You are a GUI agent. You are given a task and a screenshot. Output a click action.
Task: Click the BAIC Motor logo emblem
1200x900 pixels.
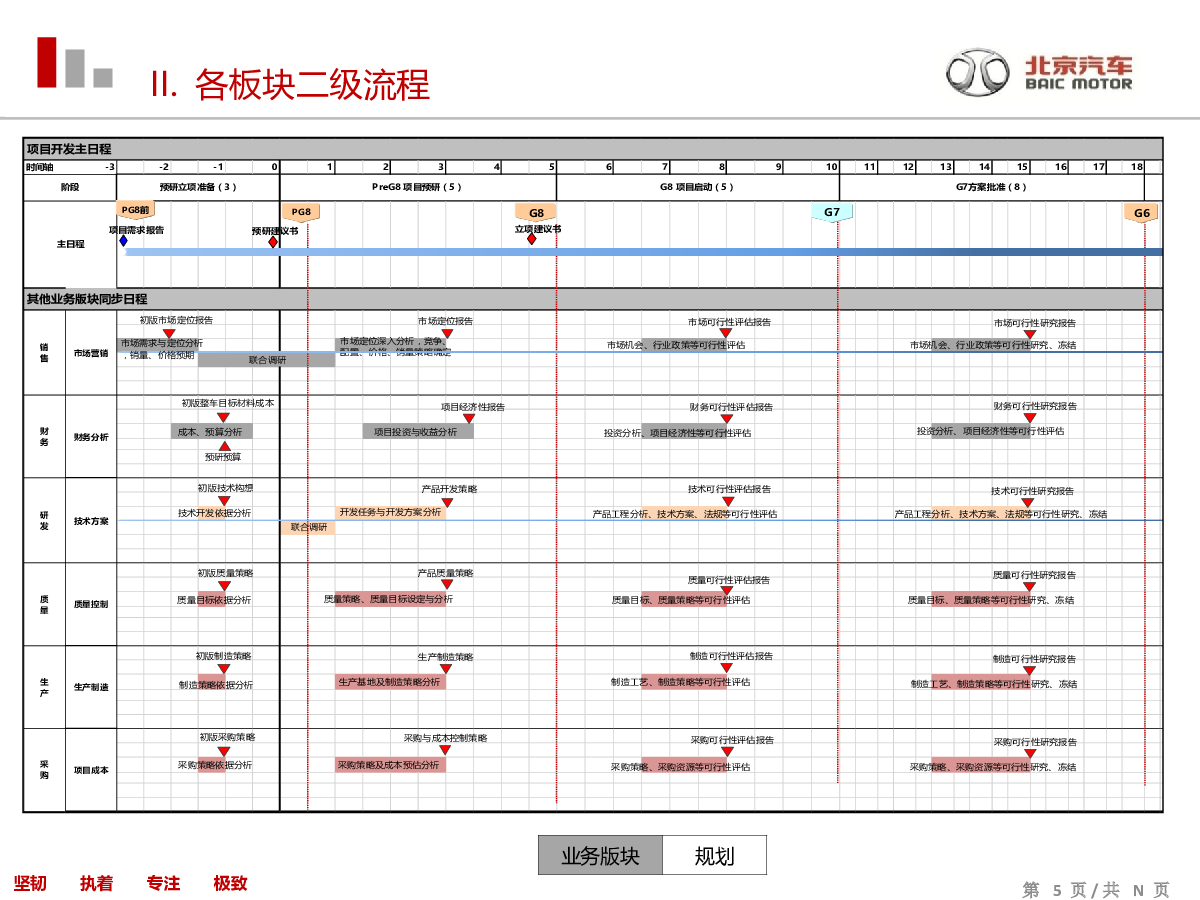[x=979, y=73]
